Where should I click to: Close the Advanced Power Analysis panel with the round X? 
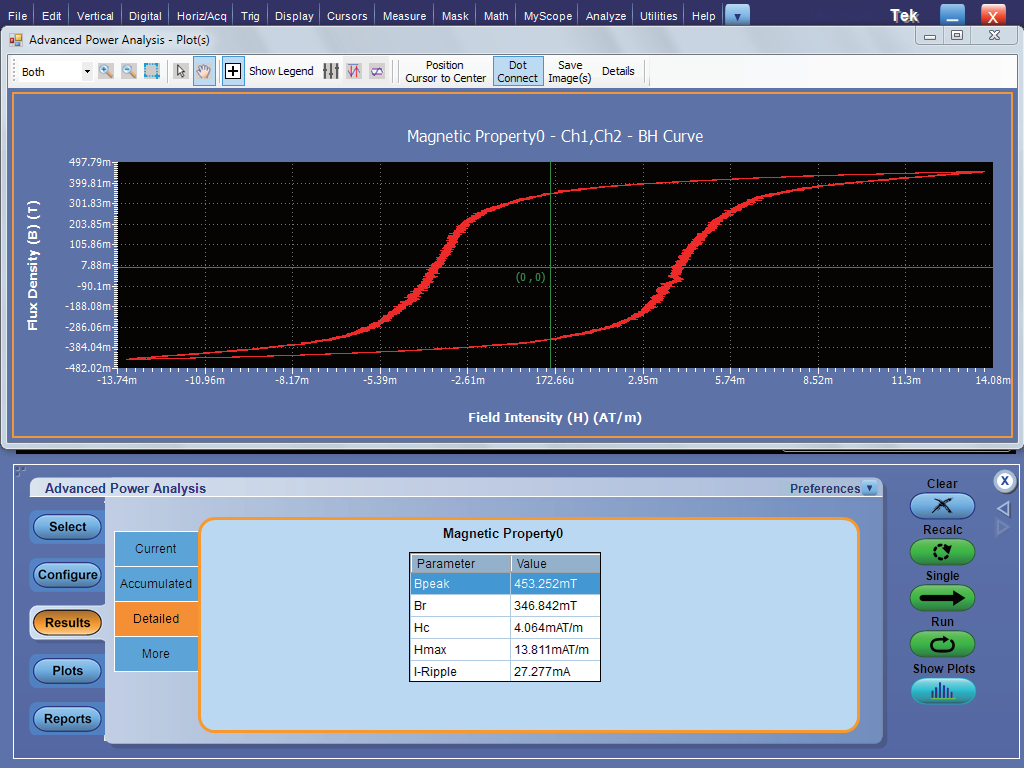coord(1004,482)
